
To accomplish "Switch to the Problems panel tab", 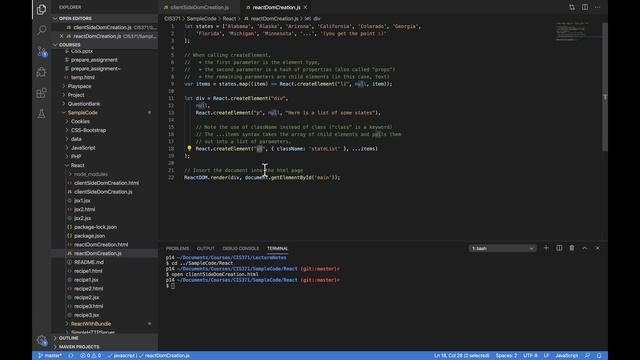I will coord(177,248).
